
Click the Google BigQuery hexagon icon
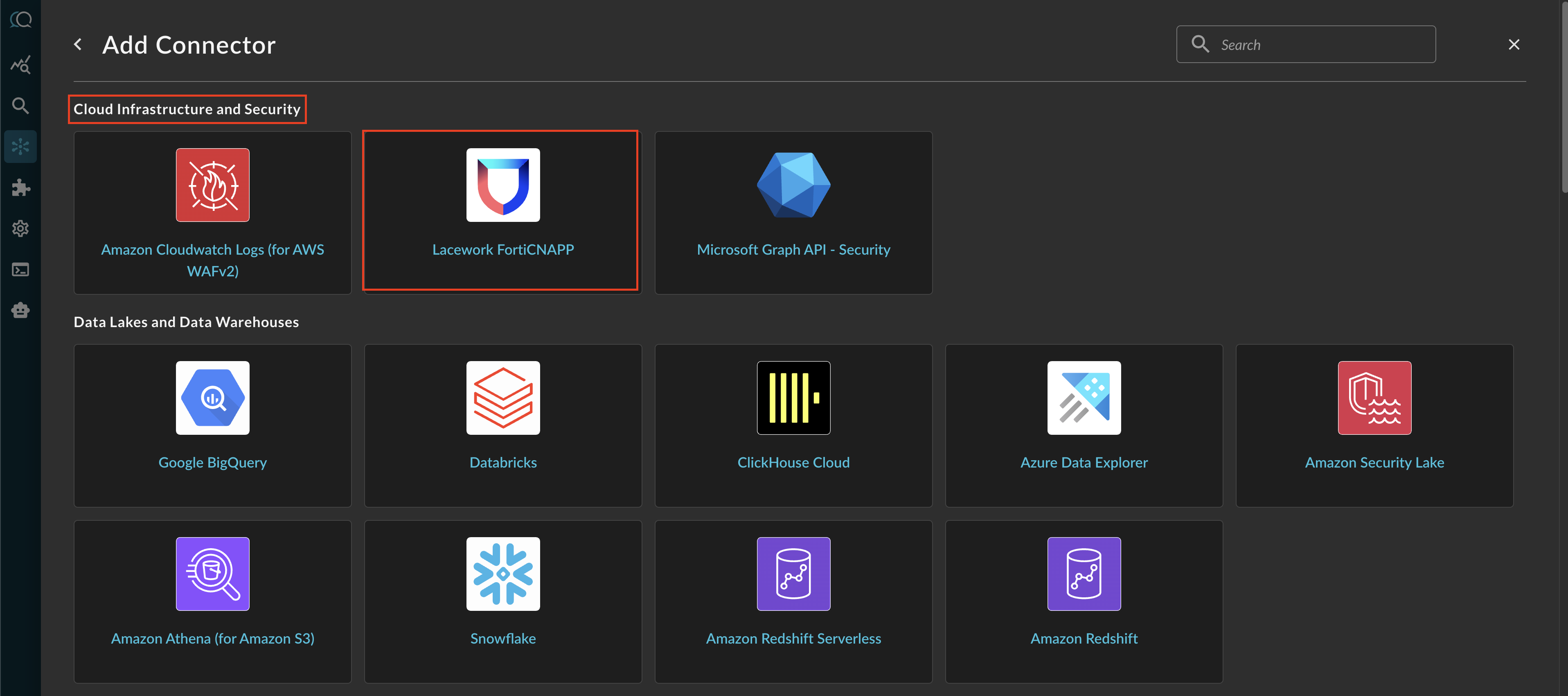pos(212,398)
